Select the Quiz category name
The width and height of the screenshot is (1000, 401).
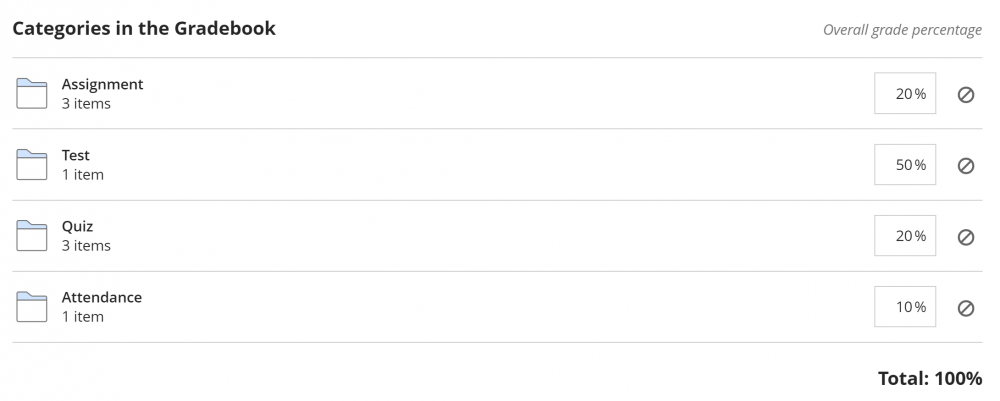pyautogui.click(x=77, y=226)
